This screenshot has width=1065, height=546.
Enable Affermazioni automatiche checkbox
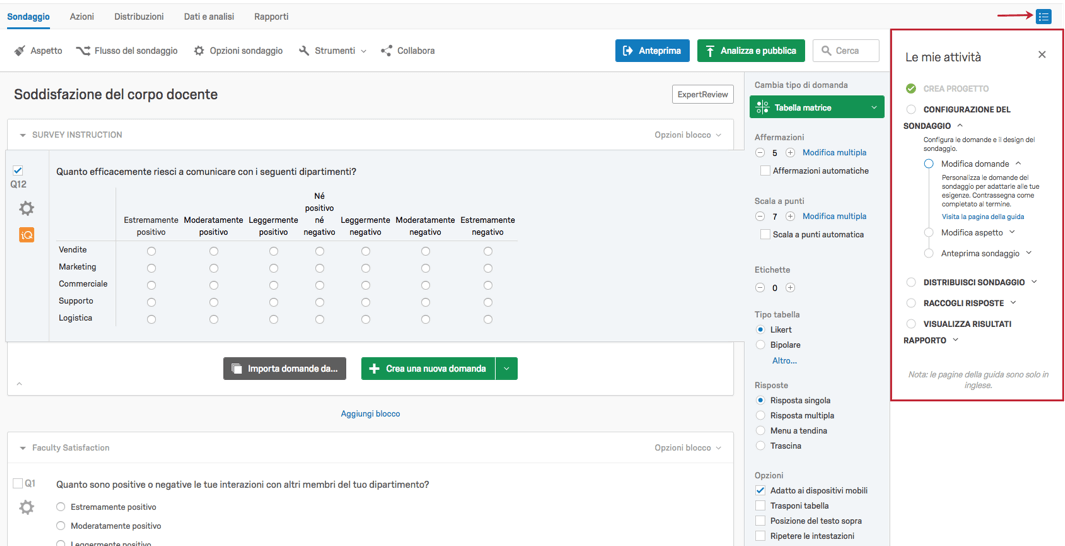click(765, 171)
